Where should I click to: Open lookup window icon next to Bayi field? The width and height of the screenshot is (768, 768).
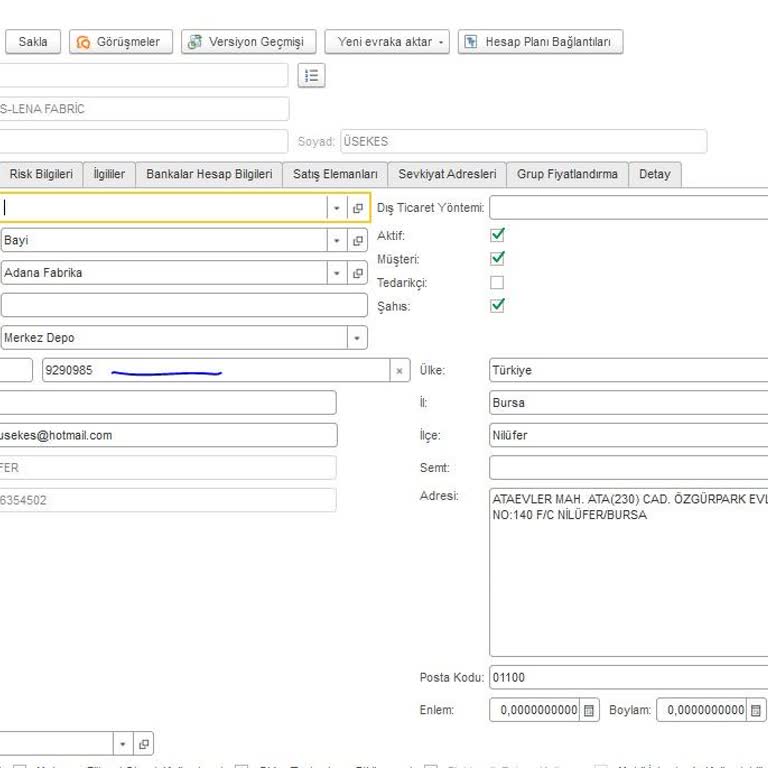click(358, 241)
